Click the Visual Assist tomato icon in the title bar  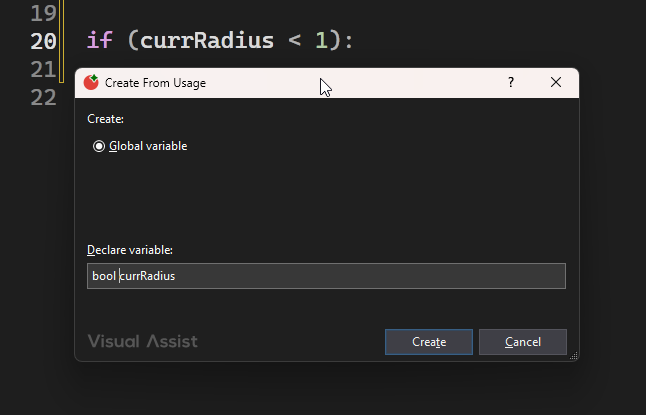(91, 82)
